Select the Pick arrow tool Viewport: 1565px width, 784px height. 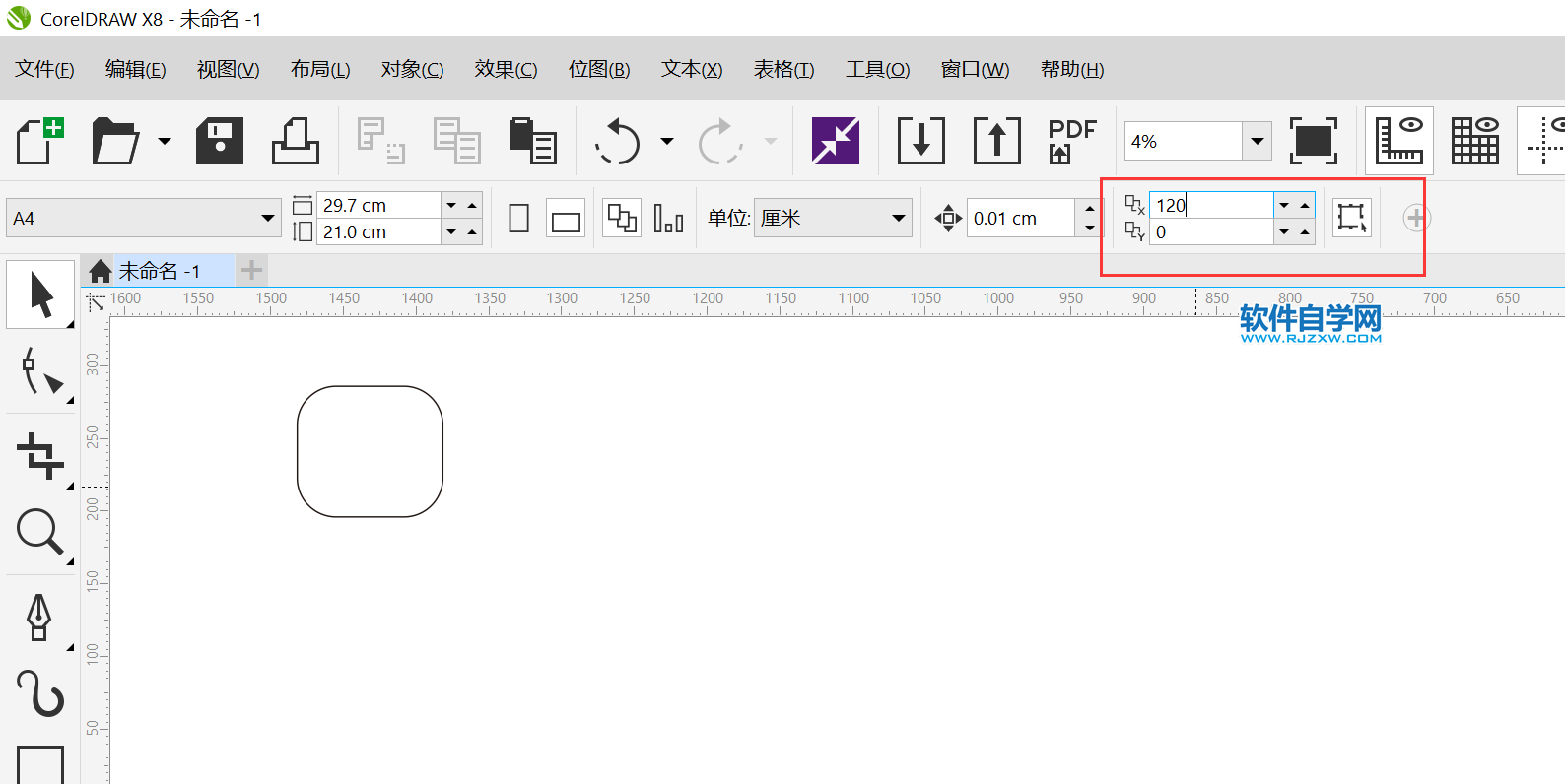tap(40, 294)
